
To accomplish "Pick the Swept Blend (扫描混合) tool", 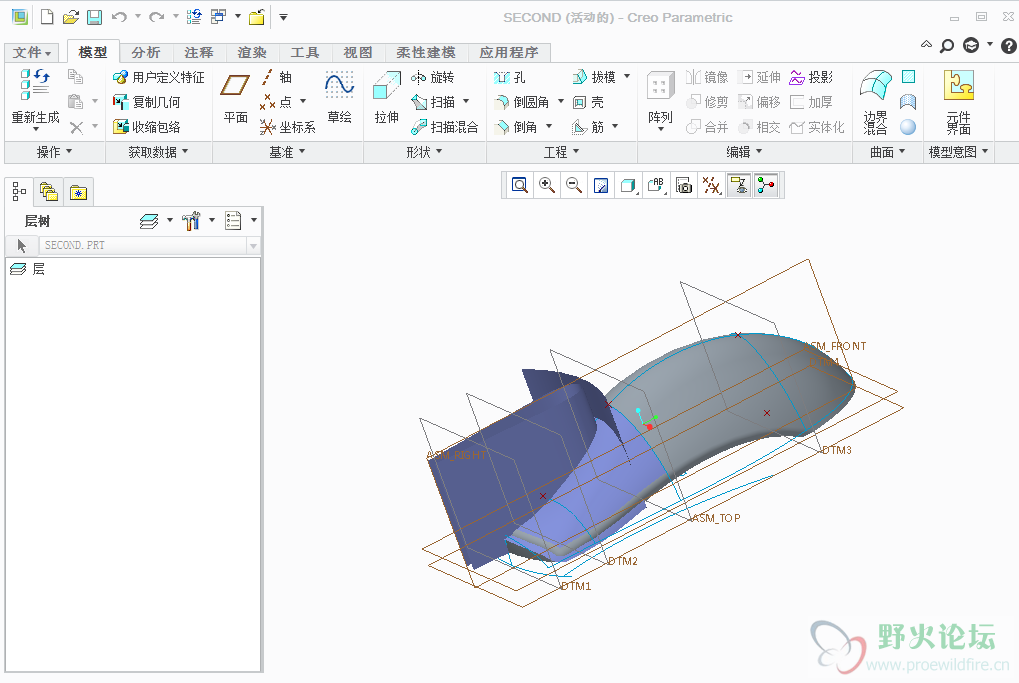I will (x=445, y=127).
